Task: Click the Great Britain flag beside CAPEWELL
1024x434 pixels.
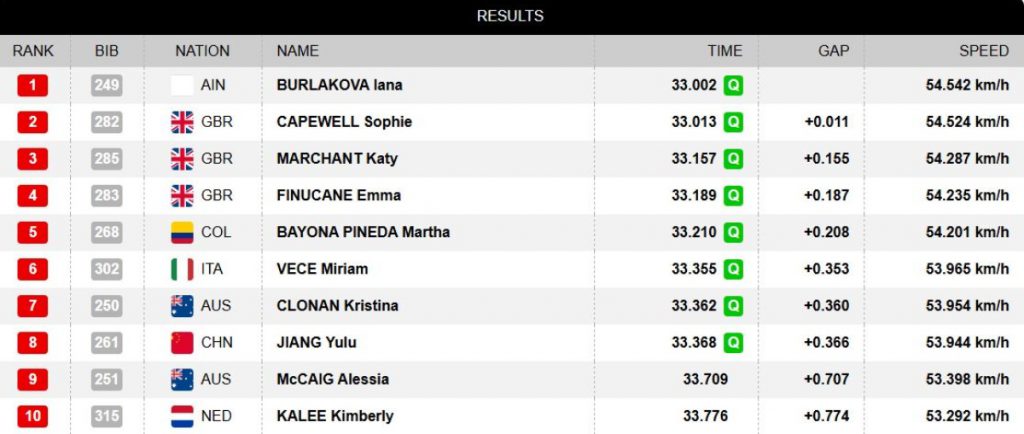Action: [182, 122]
